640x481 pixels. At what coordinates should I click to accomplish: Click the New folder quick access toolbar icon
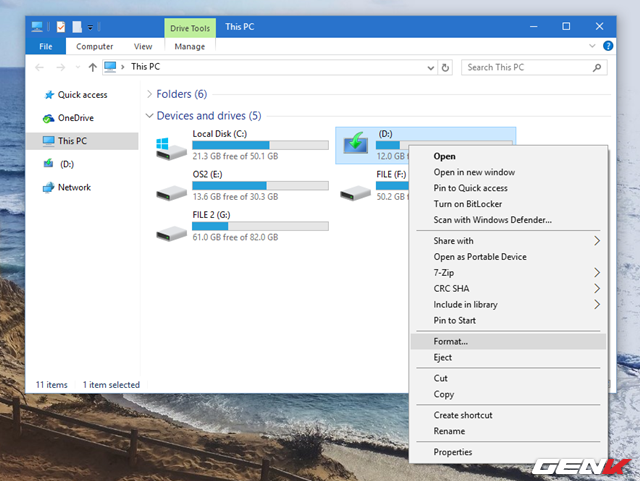[x=77, y=27]
